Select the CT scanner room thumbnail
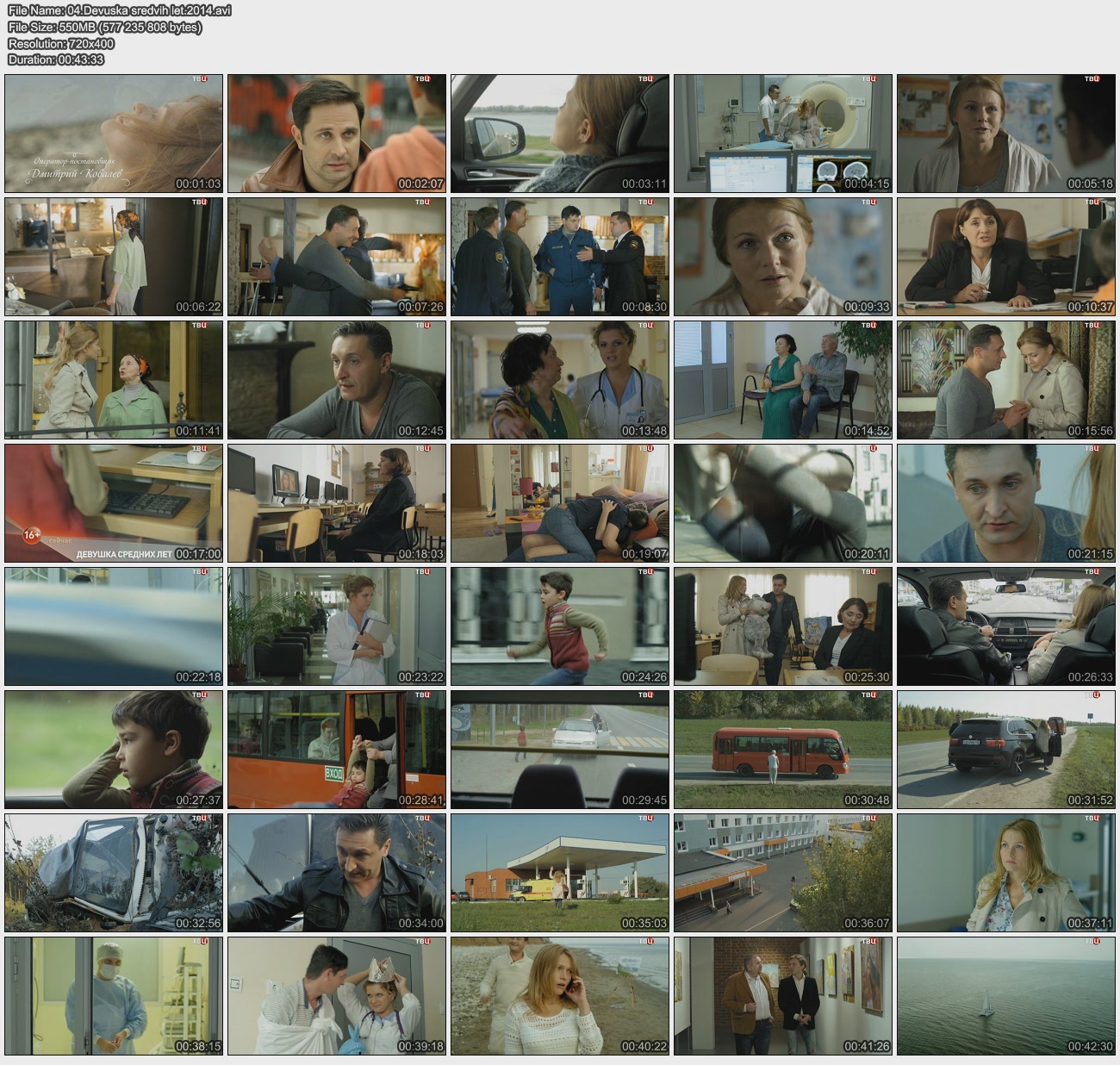1120x1065 pixels. tap(782, 134)
